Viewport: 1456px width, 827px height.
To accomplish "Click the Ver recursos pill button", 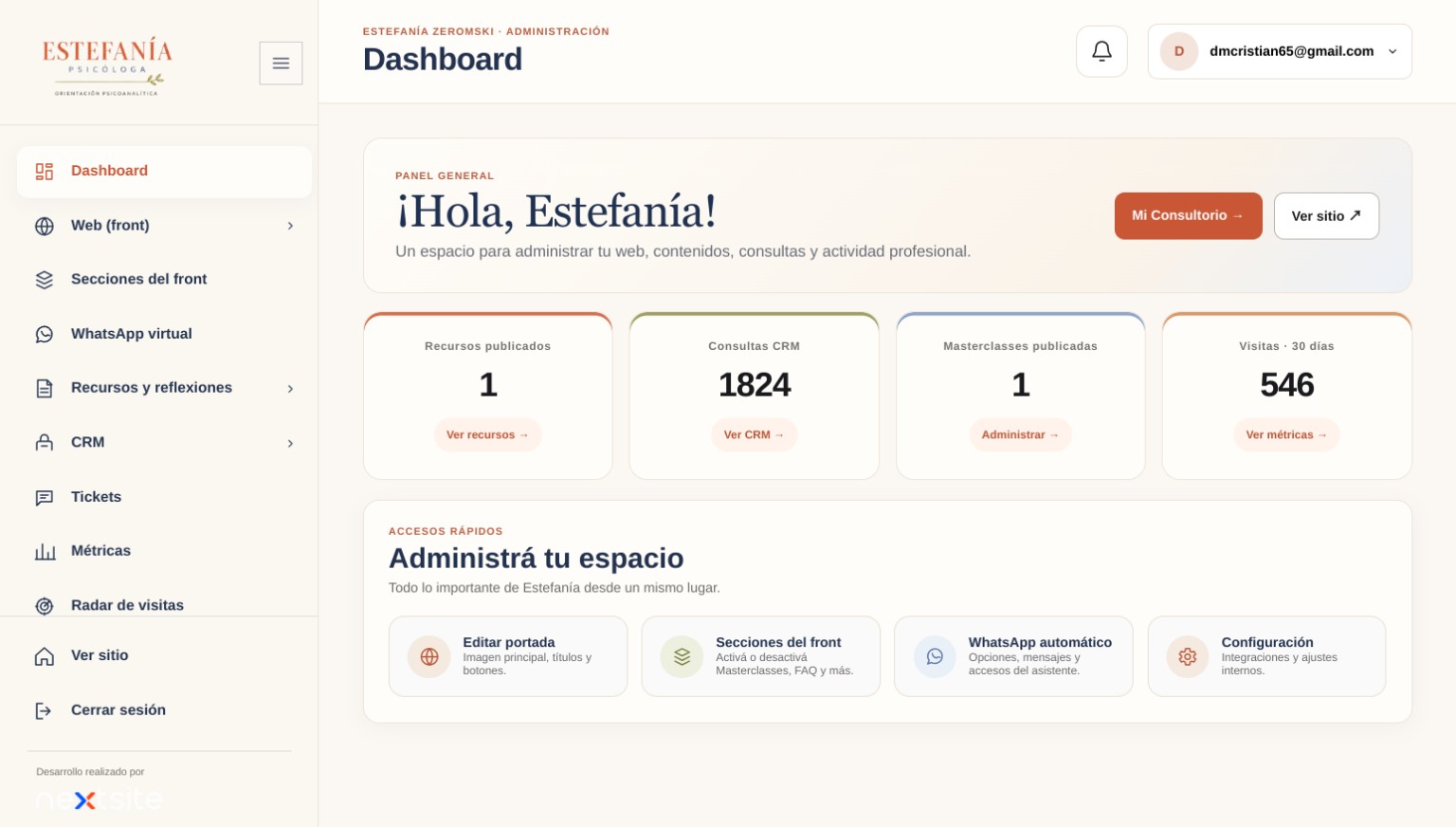I will coord(487,434).
